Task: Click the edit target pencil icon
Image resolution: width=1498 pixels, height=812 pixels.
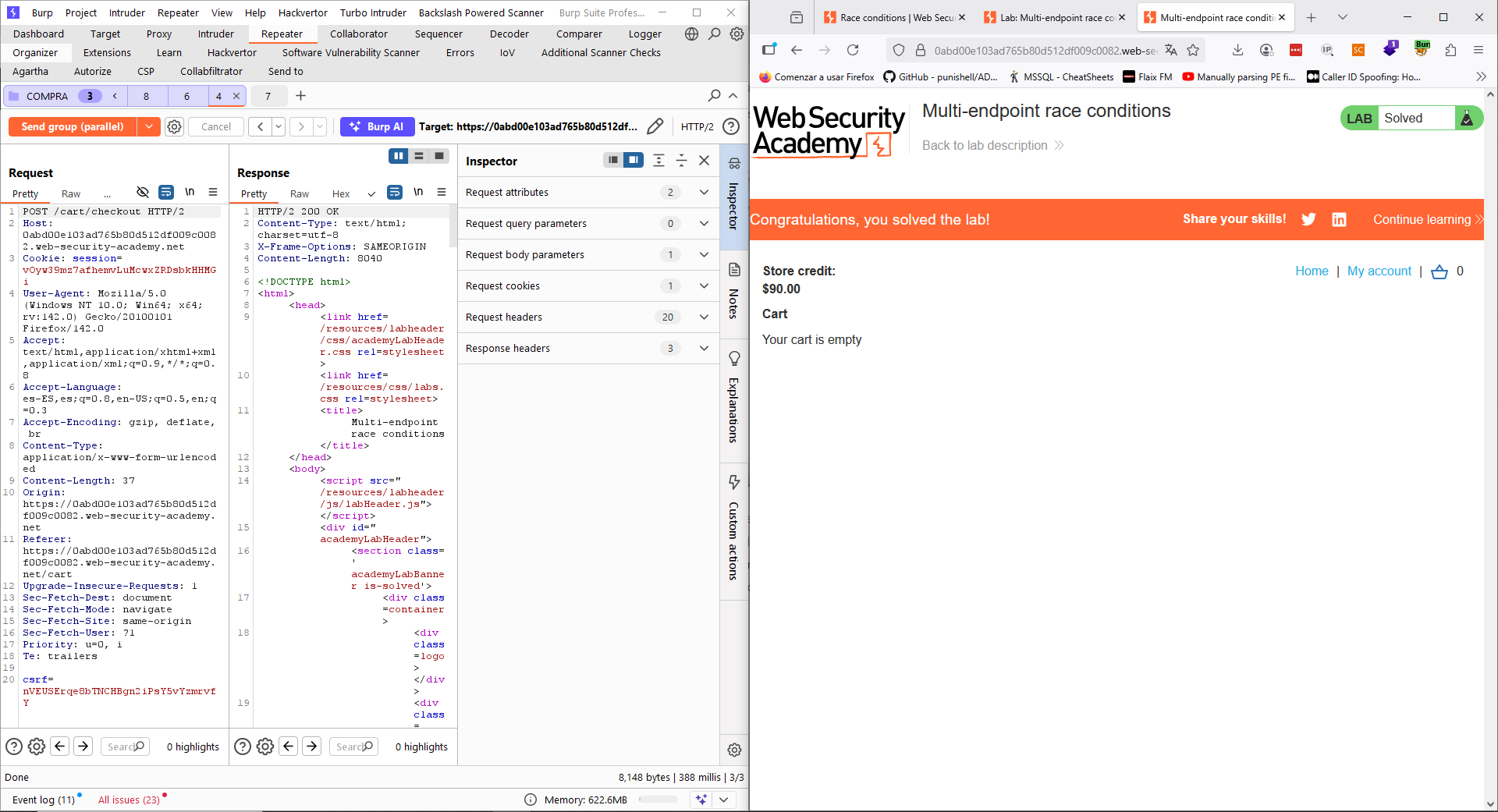Action: [655, 126]
